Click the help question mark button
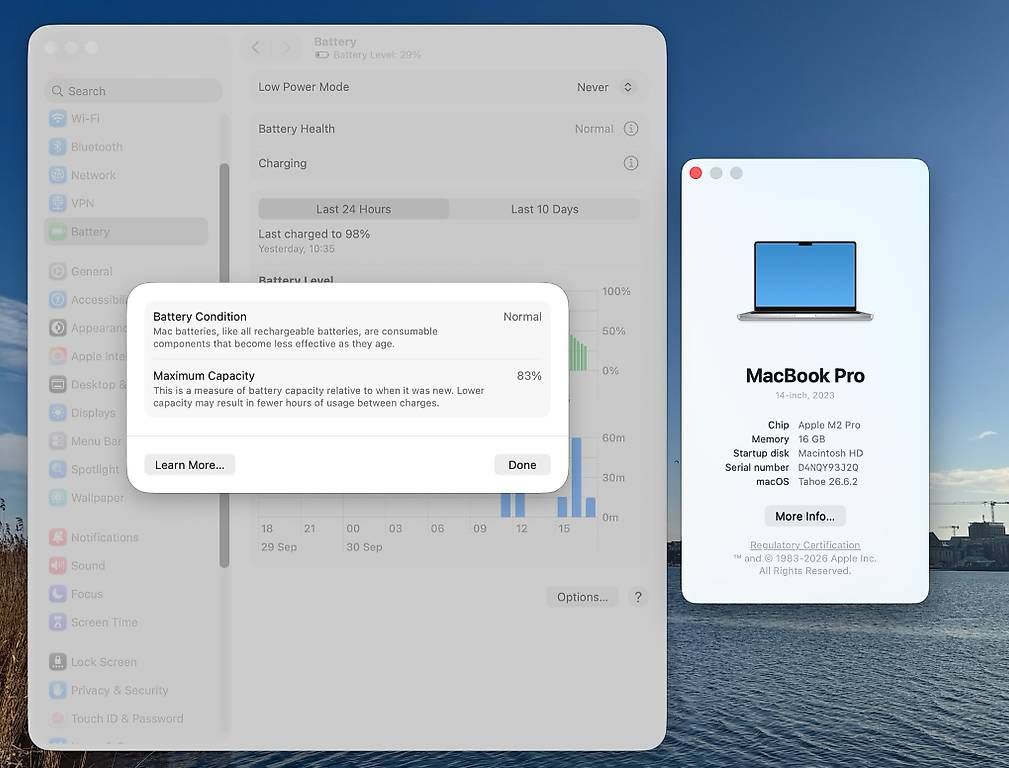The width and height of the screenshot is (1009, 768). point(638,597)
